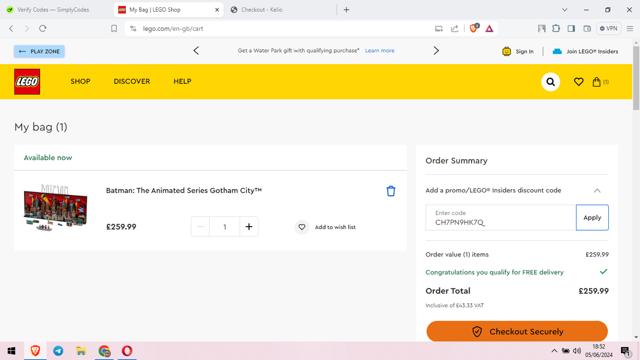640x360 pixels.
Task: Click the Enter code input field
Action: click(x=500, y=218)
